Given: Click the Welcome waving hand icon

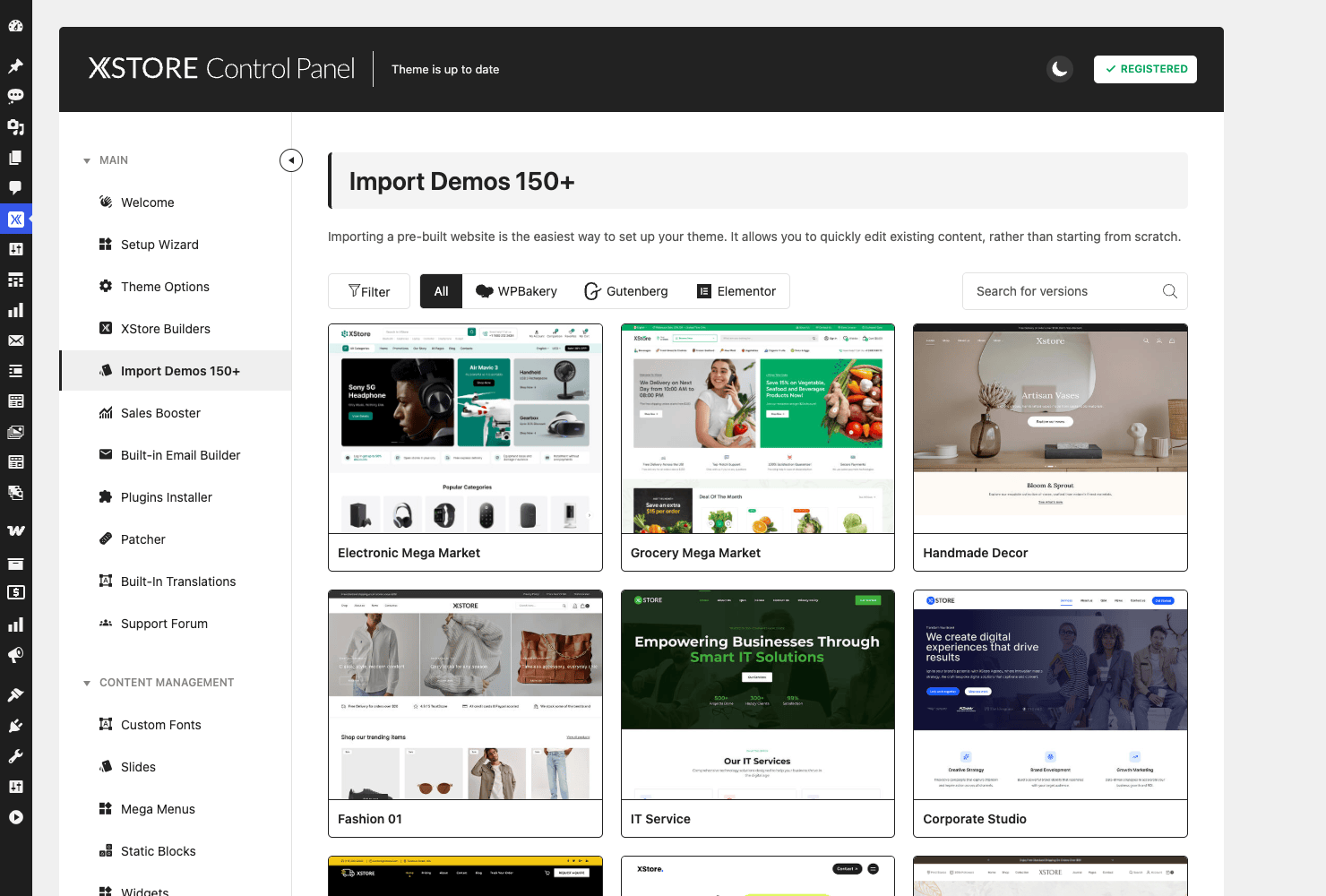Looking at the screenshot, I should (106, 202).
